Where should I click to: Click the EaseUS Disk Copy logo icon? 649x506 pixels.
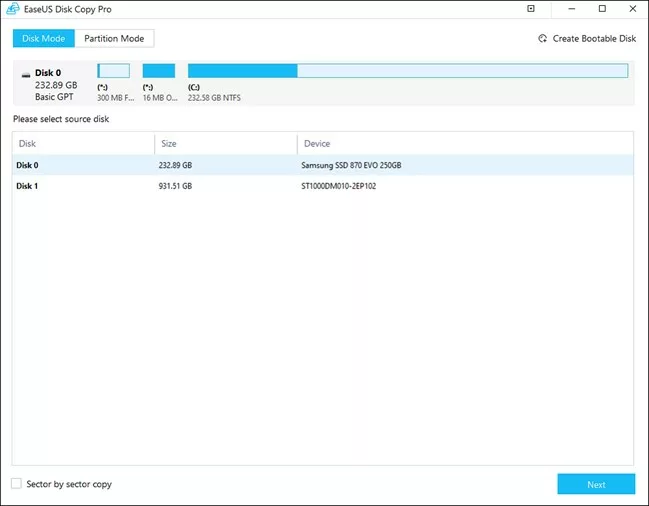tap(12, 9)
